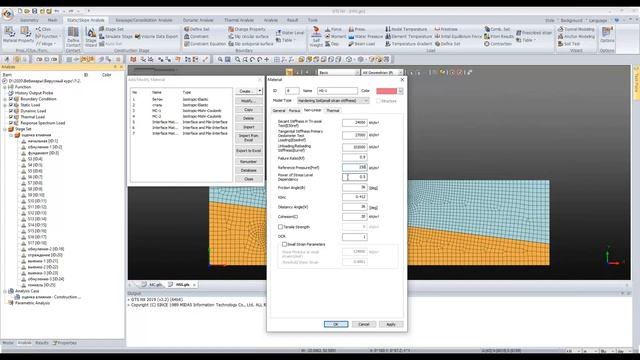The height and width of the screenshot is (360, 640).
Task: Click Define Set in the Boundary group
Action: [197, 29]
